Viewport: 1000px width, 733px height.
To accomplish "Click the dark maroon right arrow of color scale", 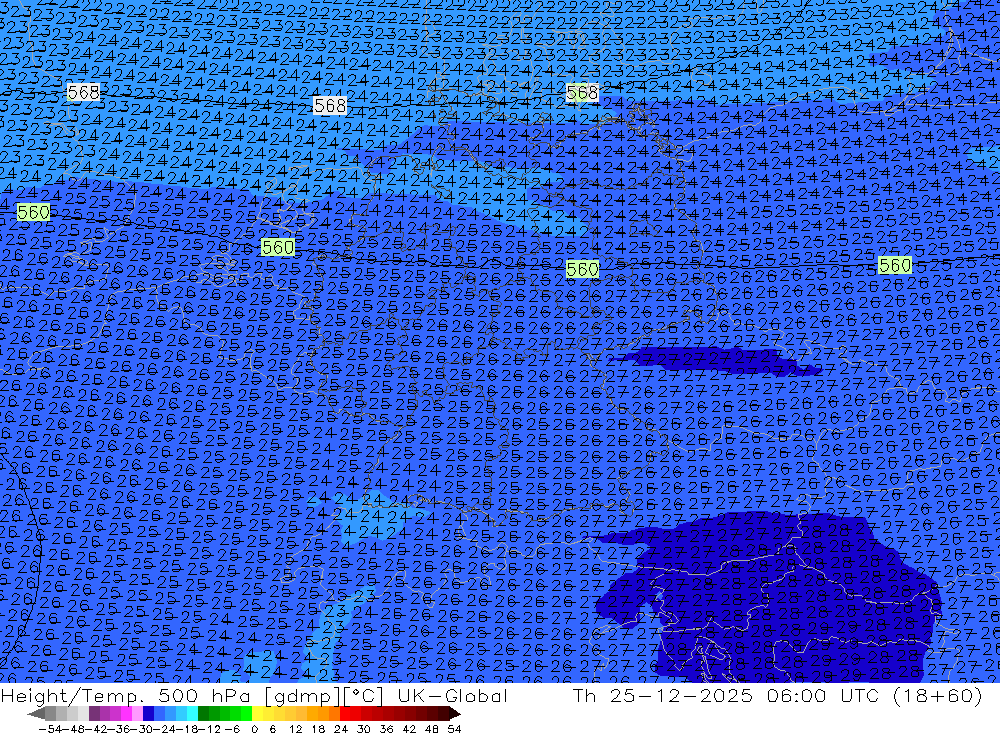I will tap(454, 714).
